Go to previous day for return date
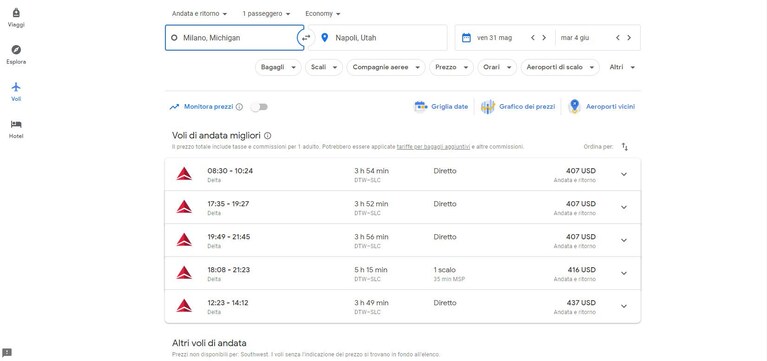 [618, 38]
